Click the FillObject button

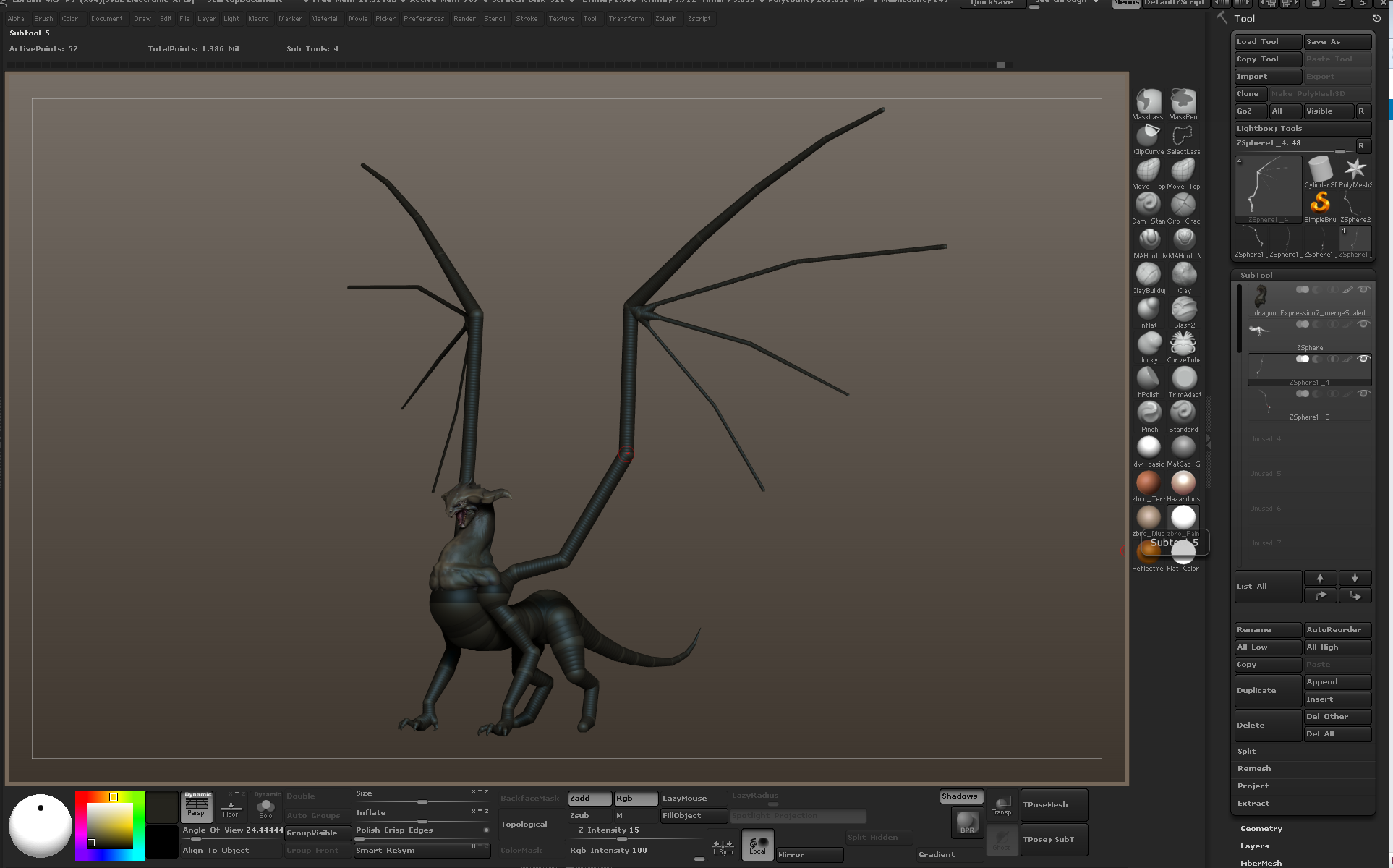(x=694, y=815)
